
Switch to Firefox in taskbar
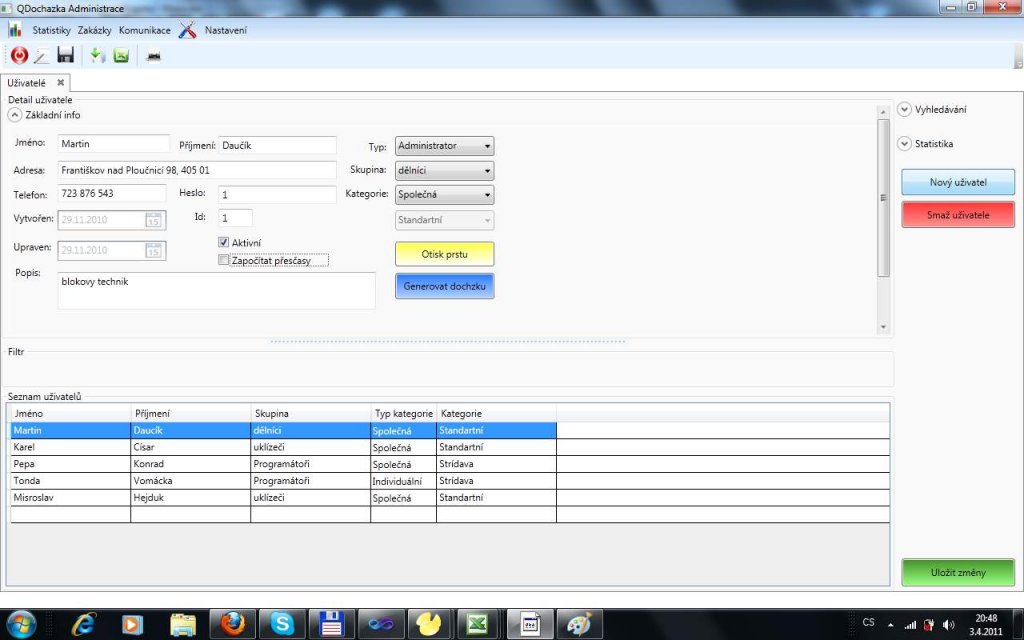(232, 624)
